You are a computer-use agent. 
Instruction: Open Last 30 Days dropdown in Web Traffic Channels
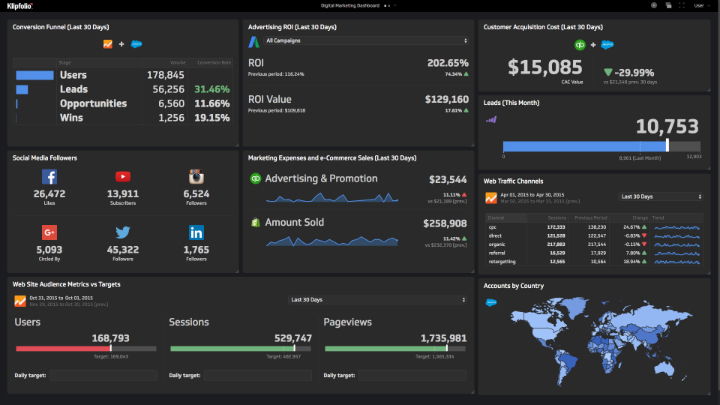pyautogui.click(x=660, y=197)
